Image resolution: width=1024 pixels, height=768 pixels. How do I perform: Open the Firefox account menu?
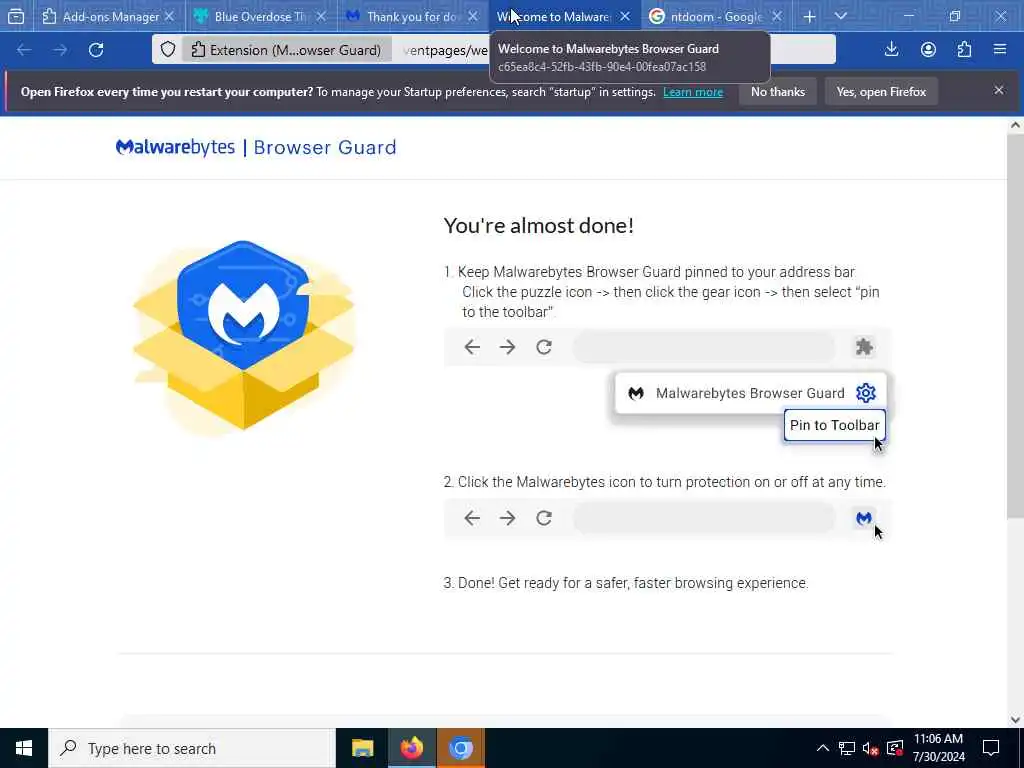928,50
